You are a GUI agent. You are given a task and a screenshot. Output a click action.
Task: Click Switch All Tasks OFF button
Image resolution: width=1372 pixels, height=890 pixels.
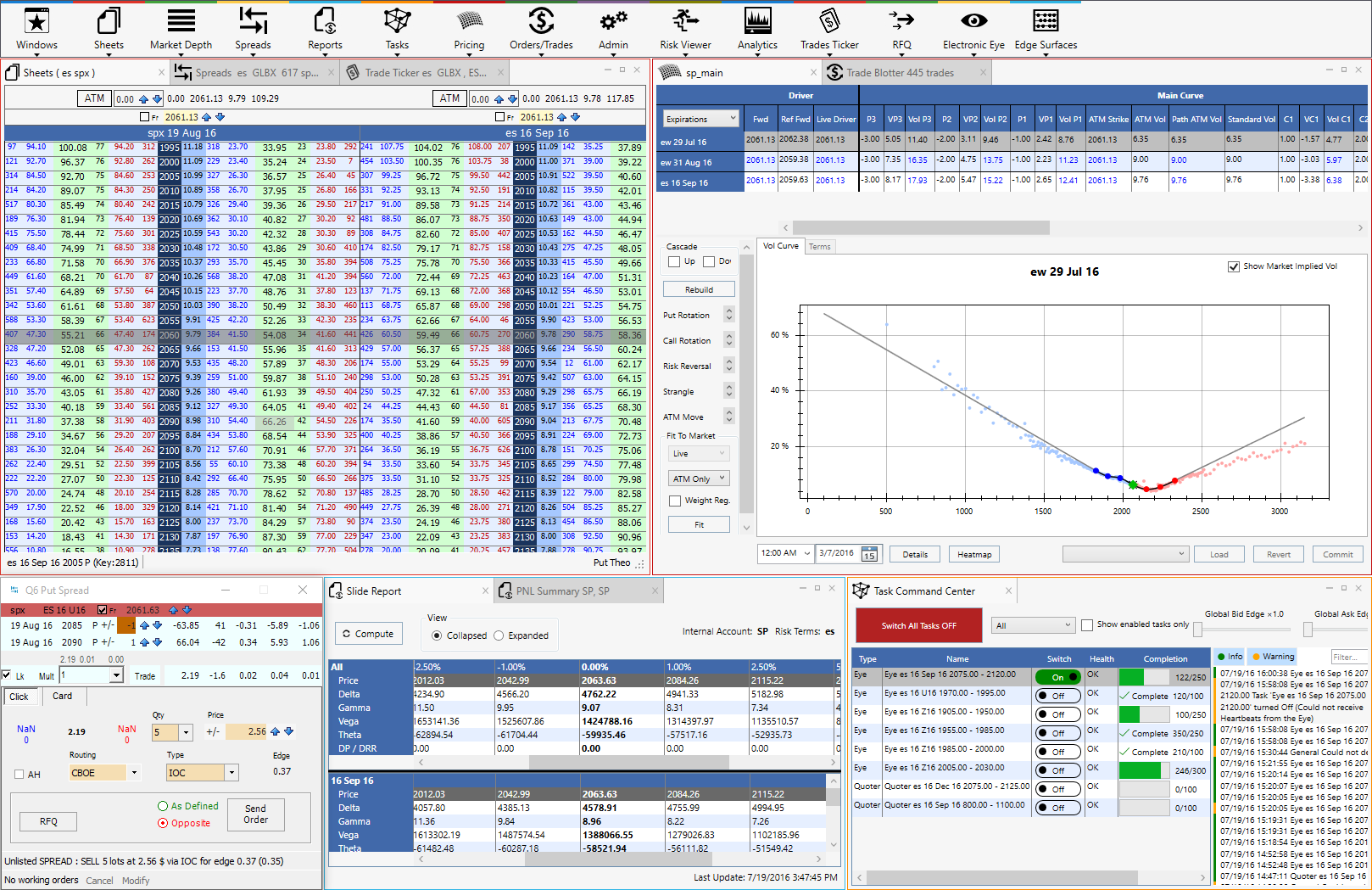[x=918, y=626]
